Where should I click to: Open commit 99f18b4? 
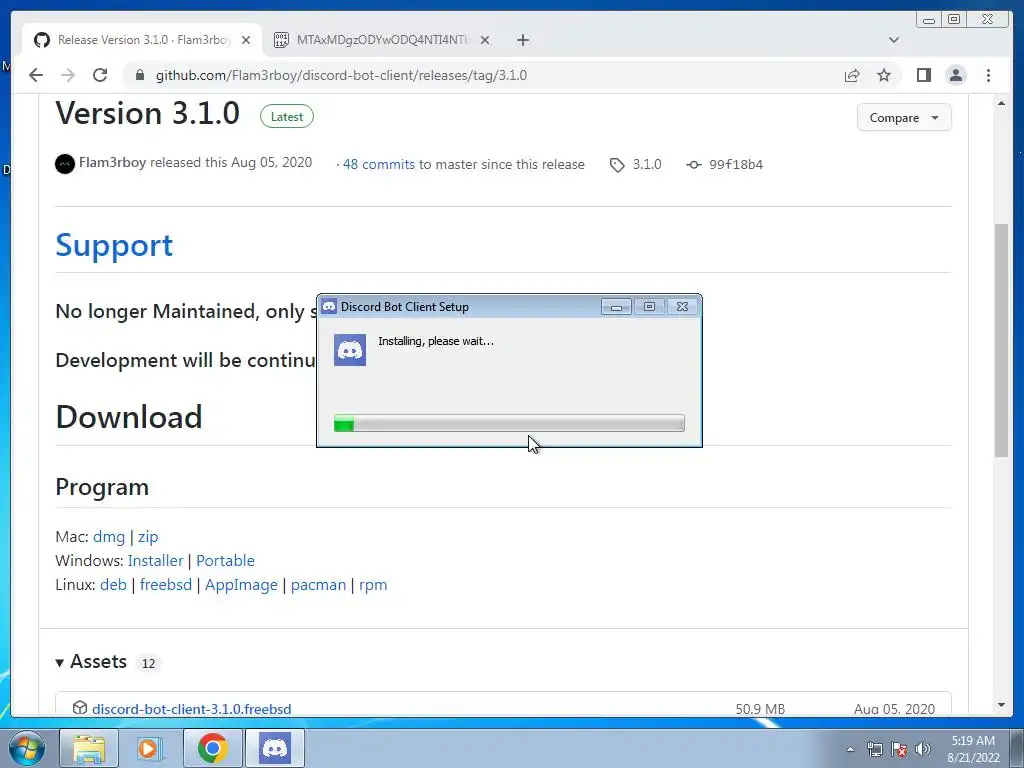click(736, 165)
